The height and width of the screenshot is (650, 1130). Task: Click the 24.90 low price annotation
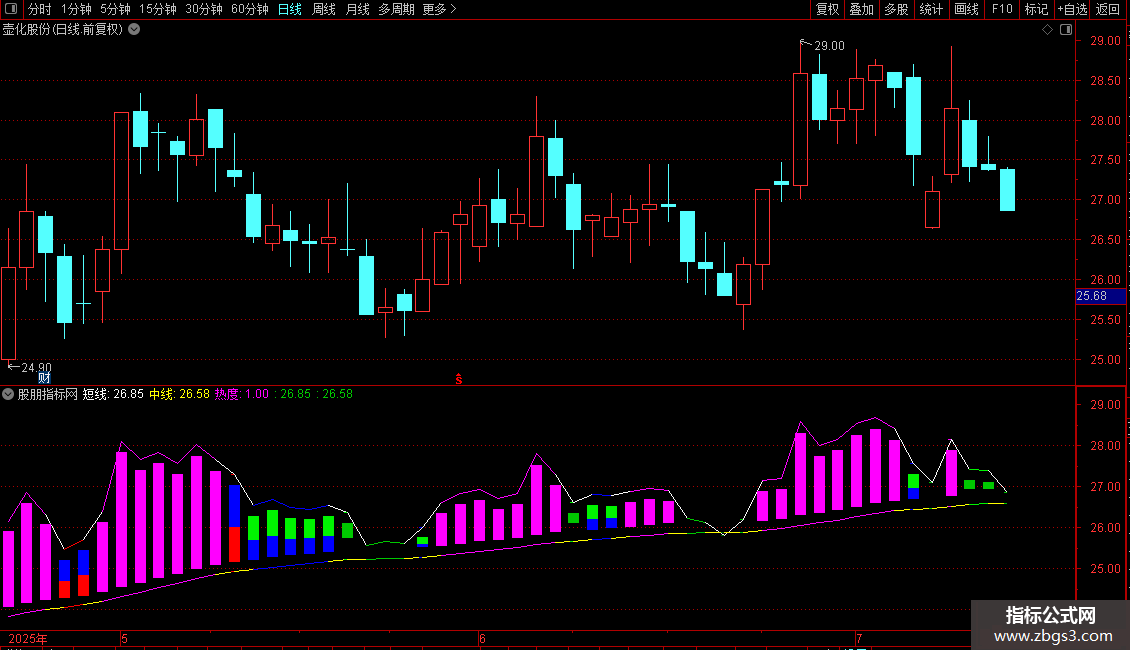[x=36, y=368]
